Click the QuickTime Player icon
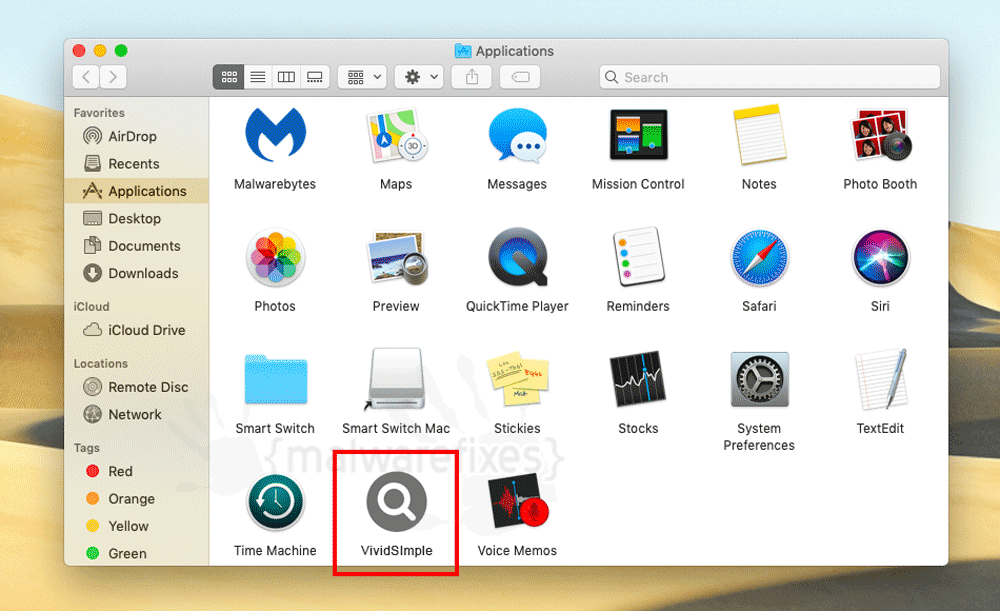The image size is (1000, 611). [517, 257]
